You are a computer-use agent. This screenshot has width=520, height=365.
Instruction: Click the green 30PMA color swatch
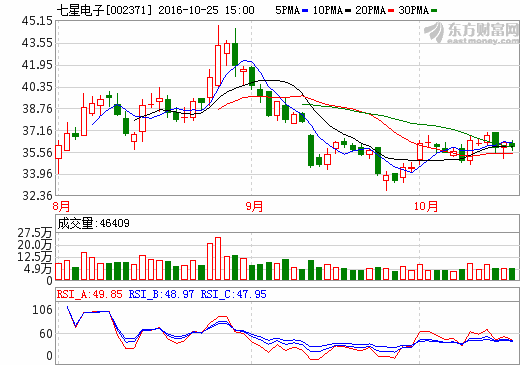[434, 11]
